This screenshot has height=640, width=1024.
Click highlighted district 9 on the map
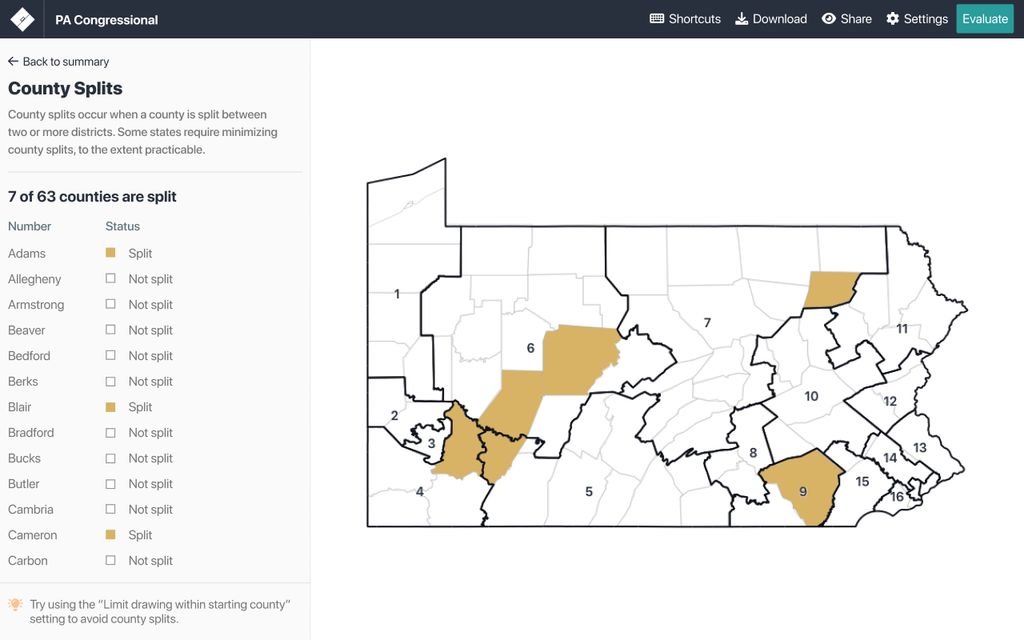(804, 491)
